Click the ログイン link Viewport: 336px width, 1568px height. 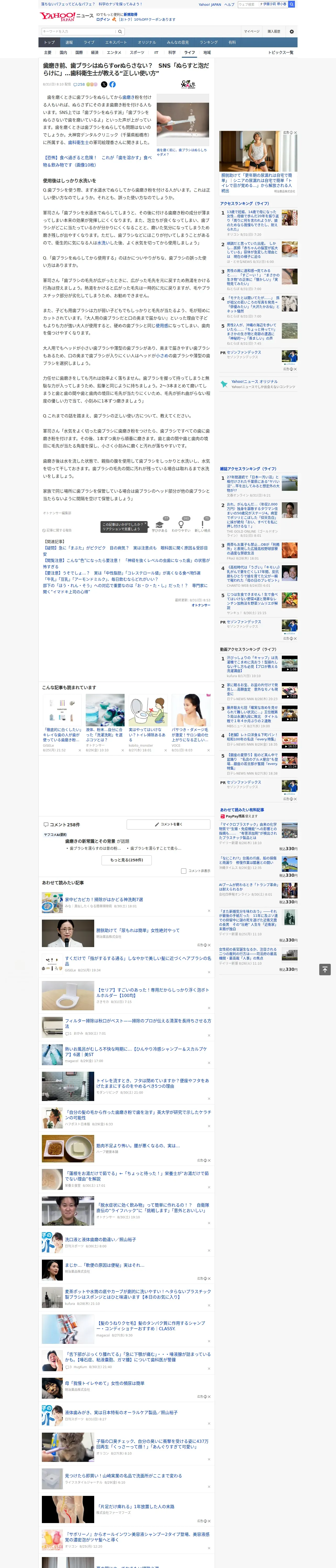pos(103,20)
